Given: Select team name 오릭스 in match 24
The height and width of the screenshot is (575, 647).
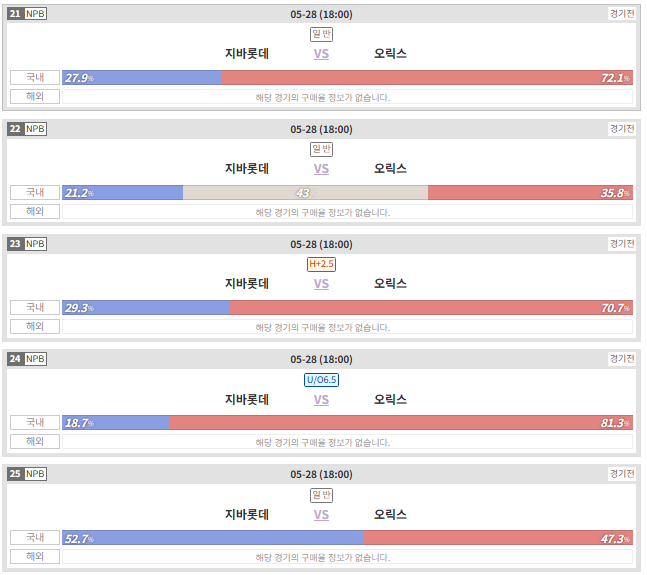Looking at the screenshot, I should (390, 400).
